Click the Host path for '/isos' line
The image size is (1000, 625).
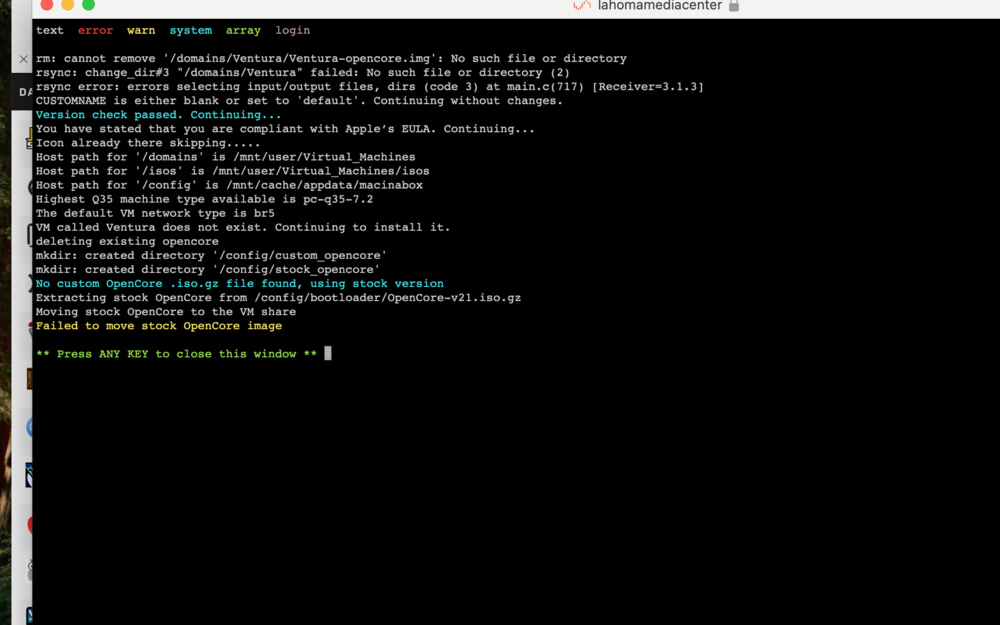point(233,171)
